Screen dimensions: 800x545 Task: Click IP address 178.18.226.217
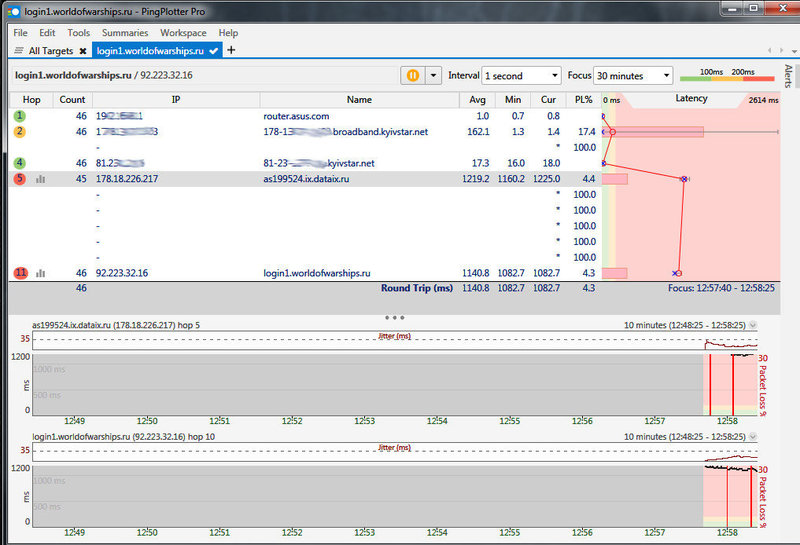pos(127,179)
